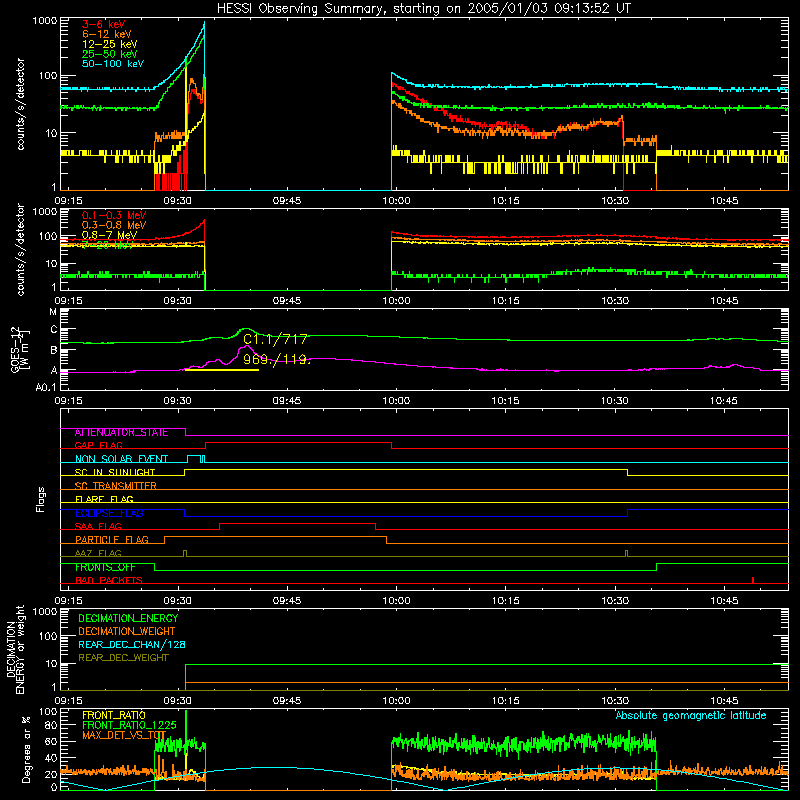The width and height of the screenshot is (800, 800).
Task: Click the A0.1 label on GOES axis
Action: [x=46, y=388]
